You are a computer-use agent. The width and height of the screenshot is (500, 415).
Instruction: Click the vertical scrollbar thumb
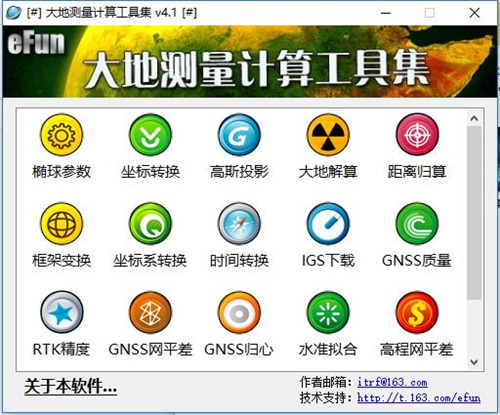[x=474, y=213]
